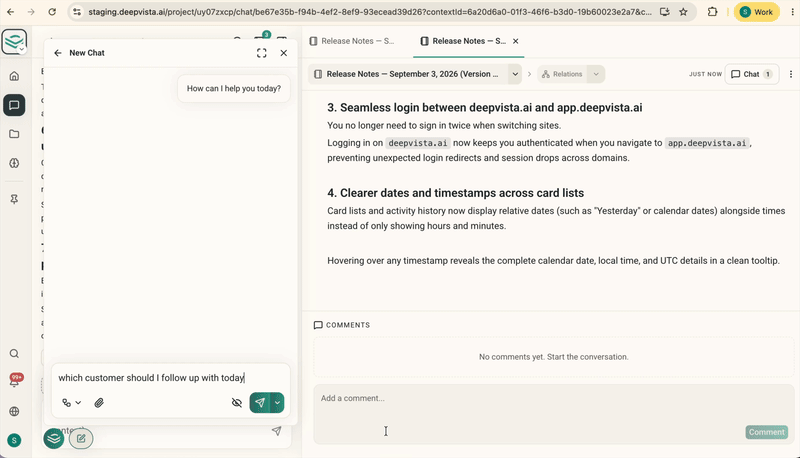
Task: Go to Home in the sidebar
Action: (x=14, y=76)
